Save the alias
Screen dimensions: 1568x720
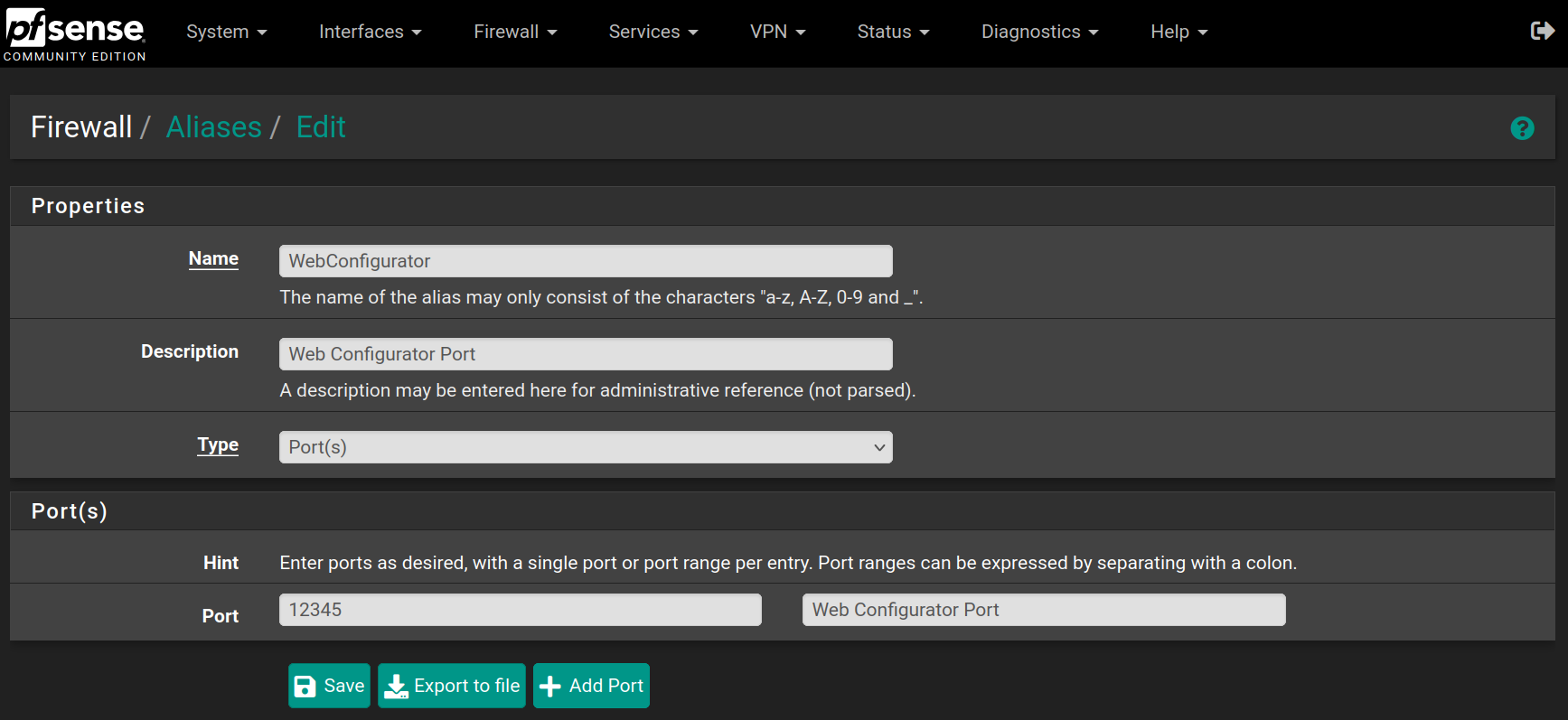(329, 686)
